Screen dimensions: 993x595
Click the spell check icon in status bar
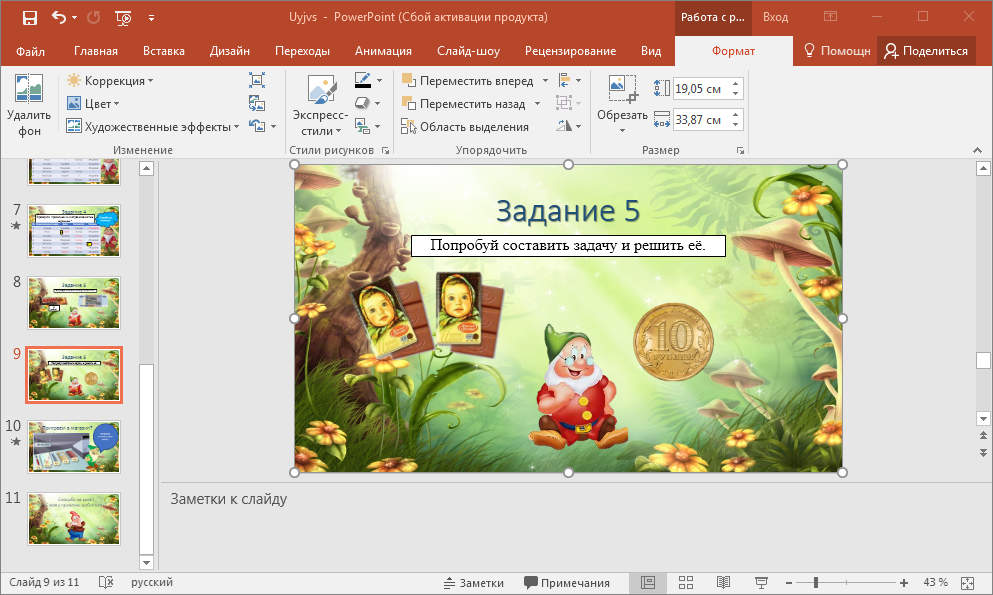(106, 582)
